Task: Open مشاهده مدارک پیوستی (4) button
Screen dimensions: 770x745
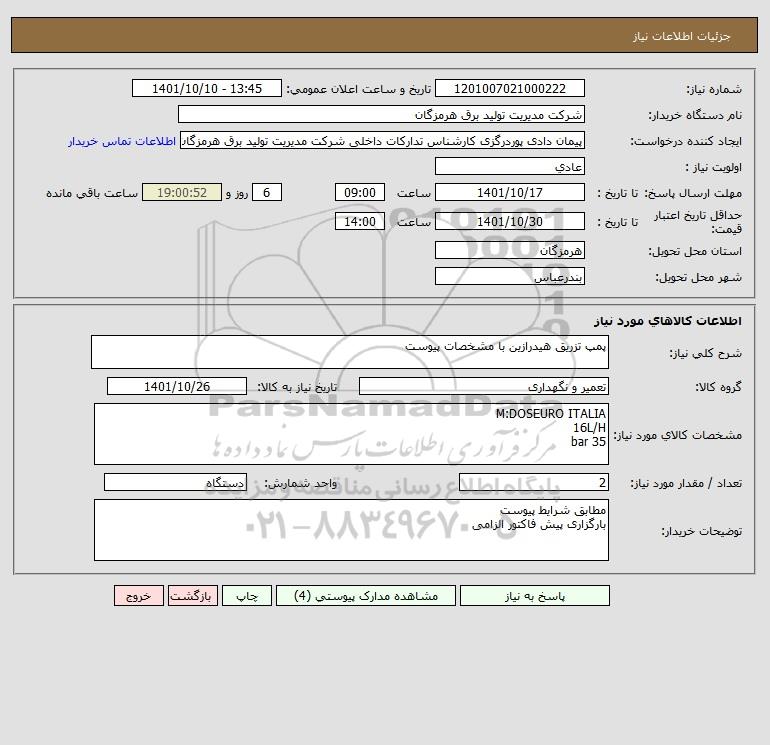Action: tap(366, 595)
